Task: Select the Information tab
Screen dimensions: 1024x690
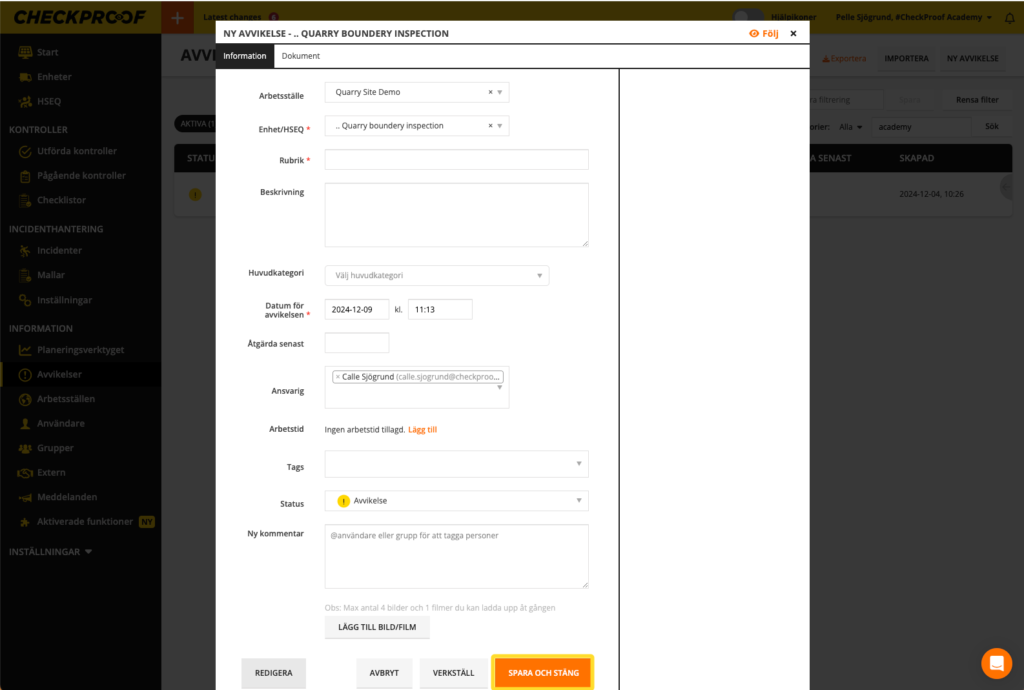Action: click(245, 56)
